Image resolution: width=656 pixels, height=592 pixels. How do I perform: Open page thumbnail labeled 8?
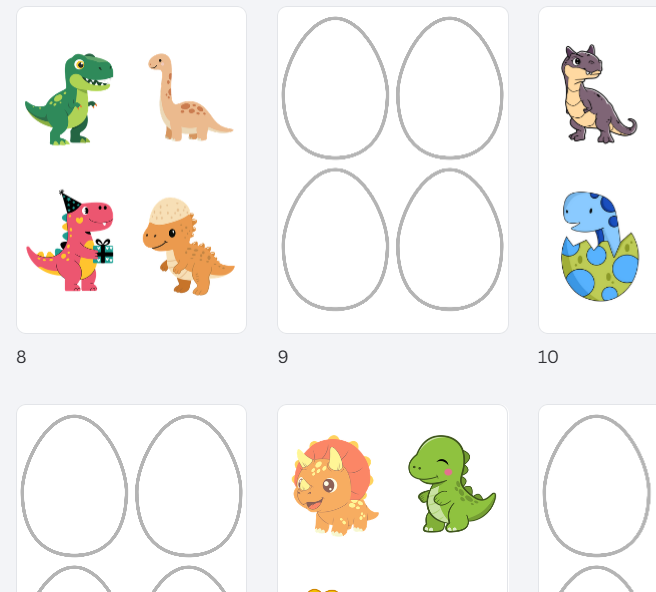coord(131,170)
